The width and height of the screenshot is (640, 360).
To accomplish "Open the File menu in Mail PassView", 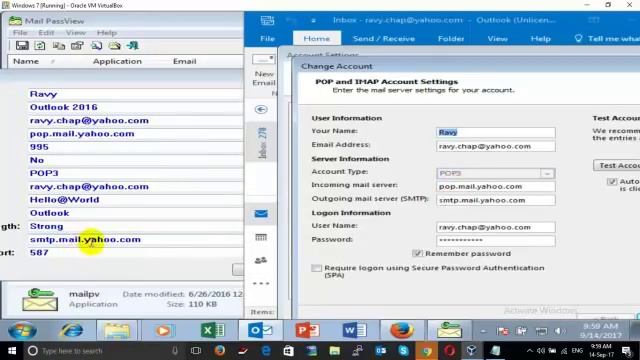I will [x=20, y=33].
